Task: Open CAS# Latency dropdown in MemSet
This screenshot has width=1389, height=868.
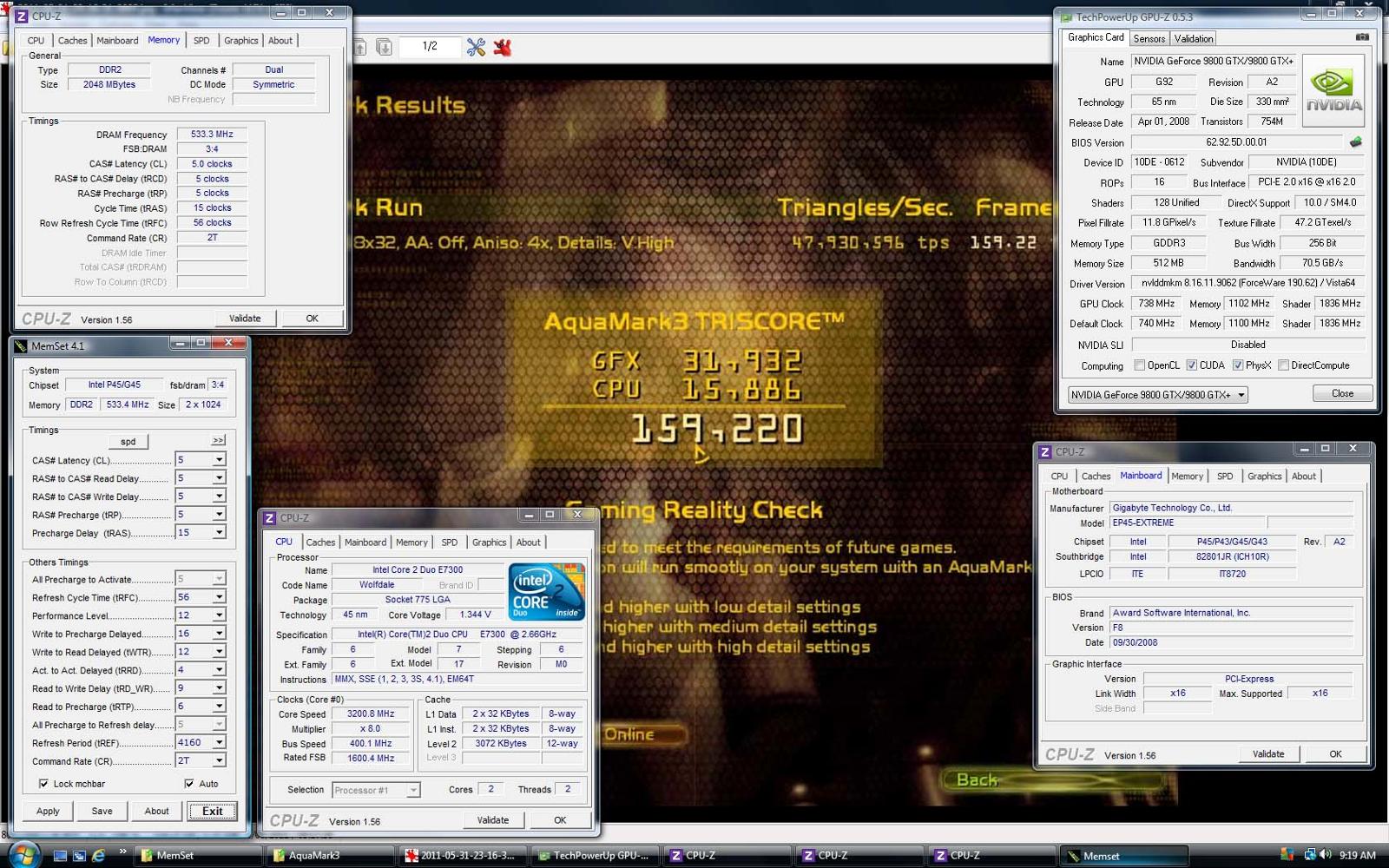Action: click(x=219, y=460)
